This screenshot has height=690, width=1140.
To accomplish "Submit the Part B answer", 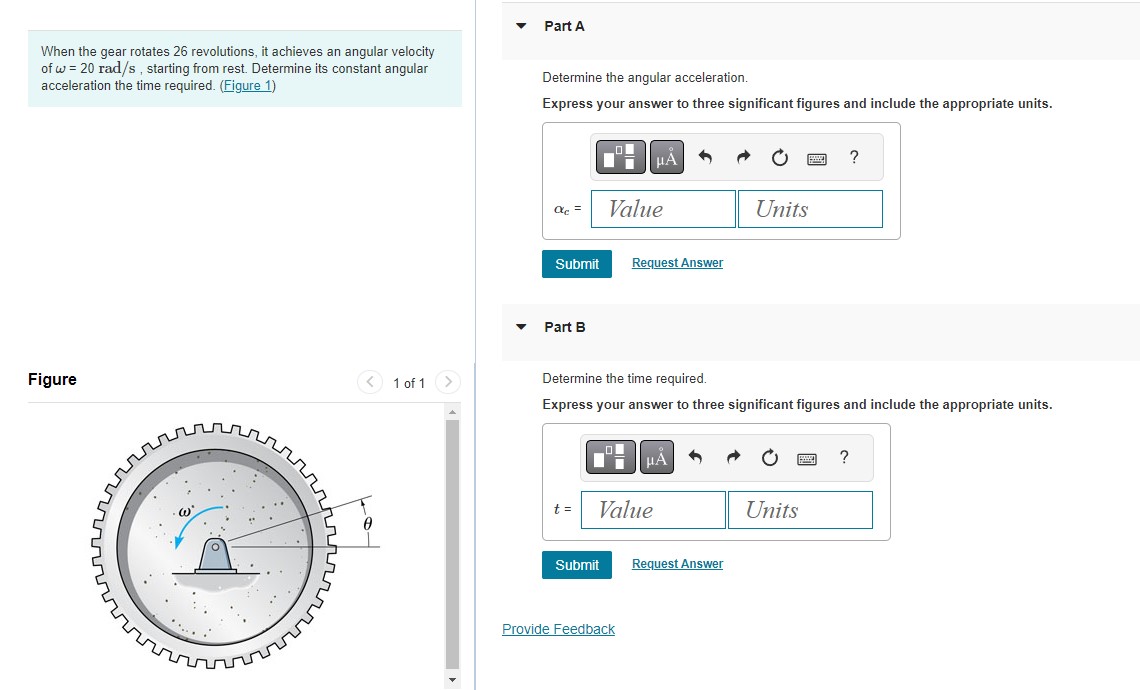I will pyautogui.click(x=576, y=564).
